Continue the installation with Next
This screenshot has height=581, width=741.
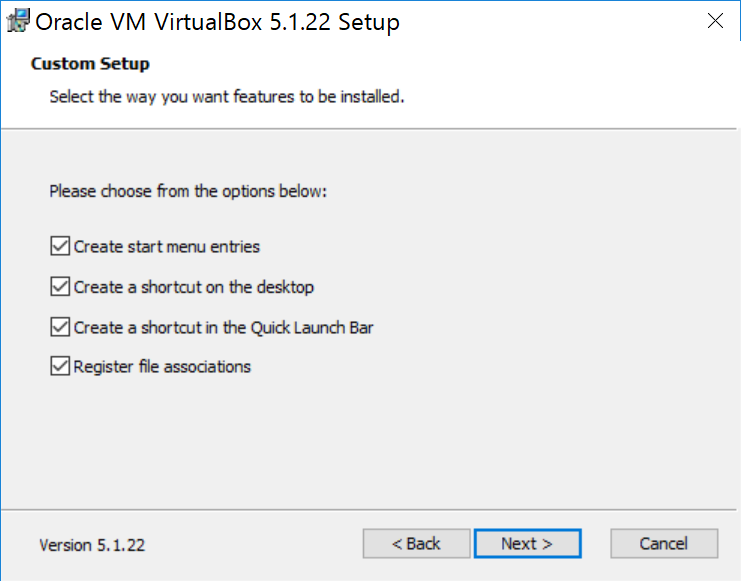coord(527,544)
